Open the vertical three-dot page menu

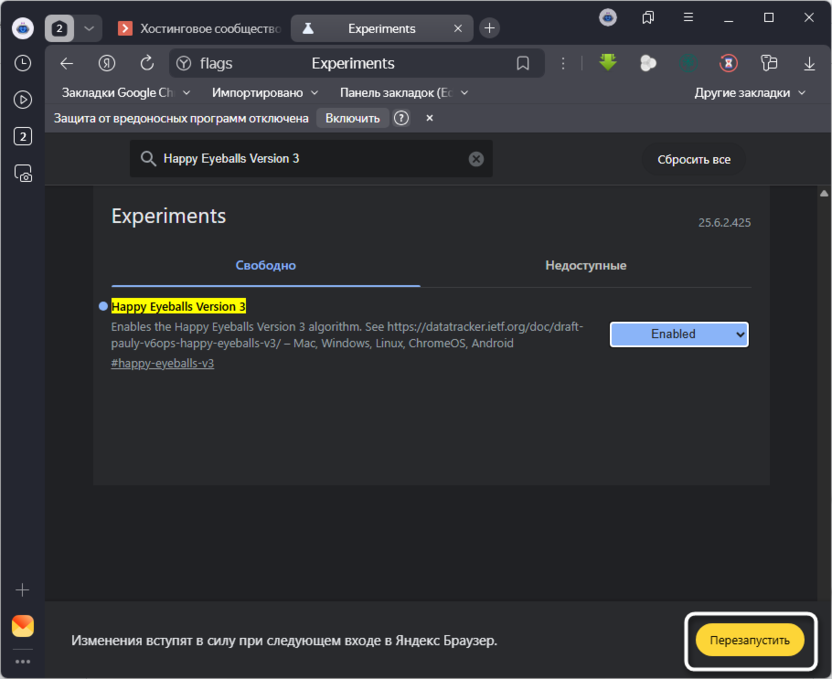click(563, 64)
